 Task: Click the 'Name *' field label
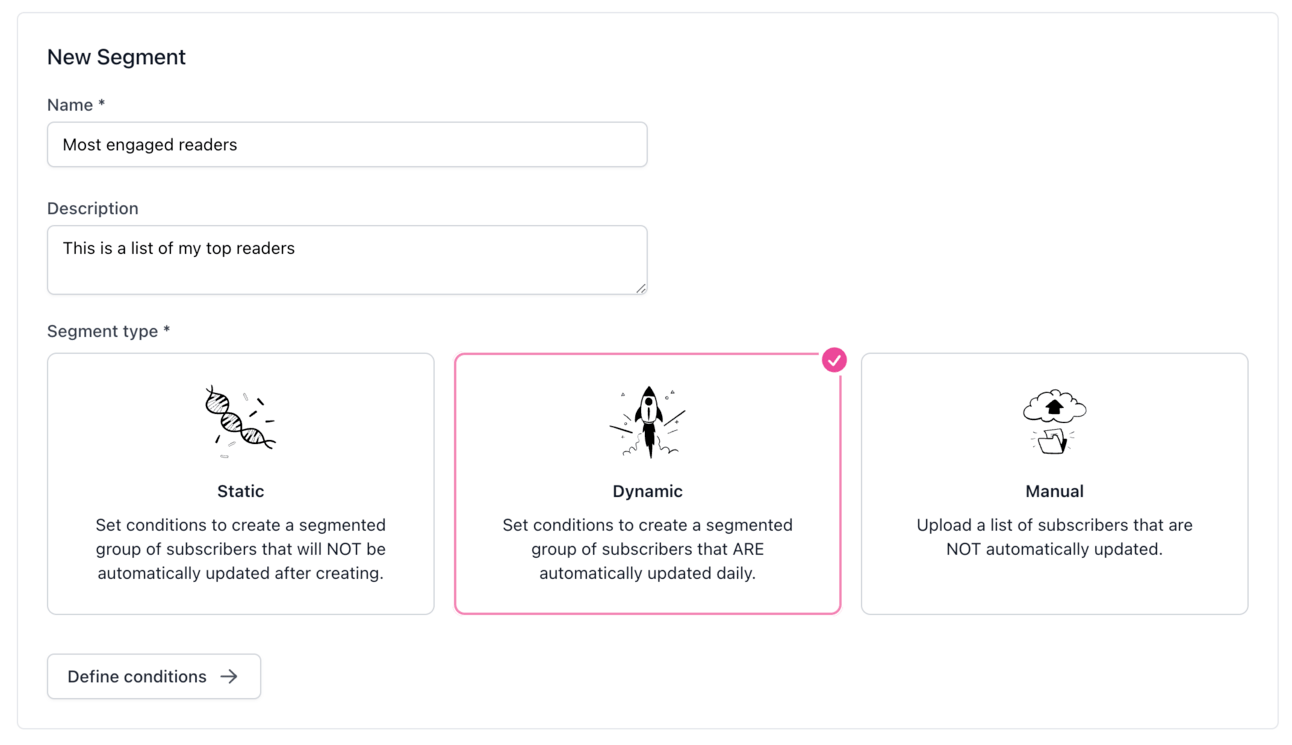click(76, 105)
